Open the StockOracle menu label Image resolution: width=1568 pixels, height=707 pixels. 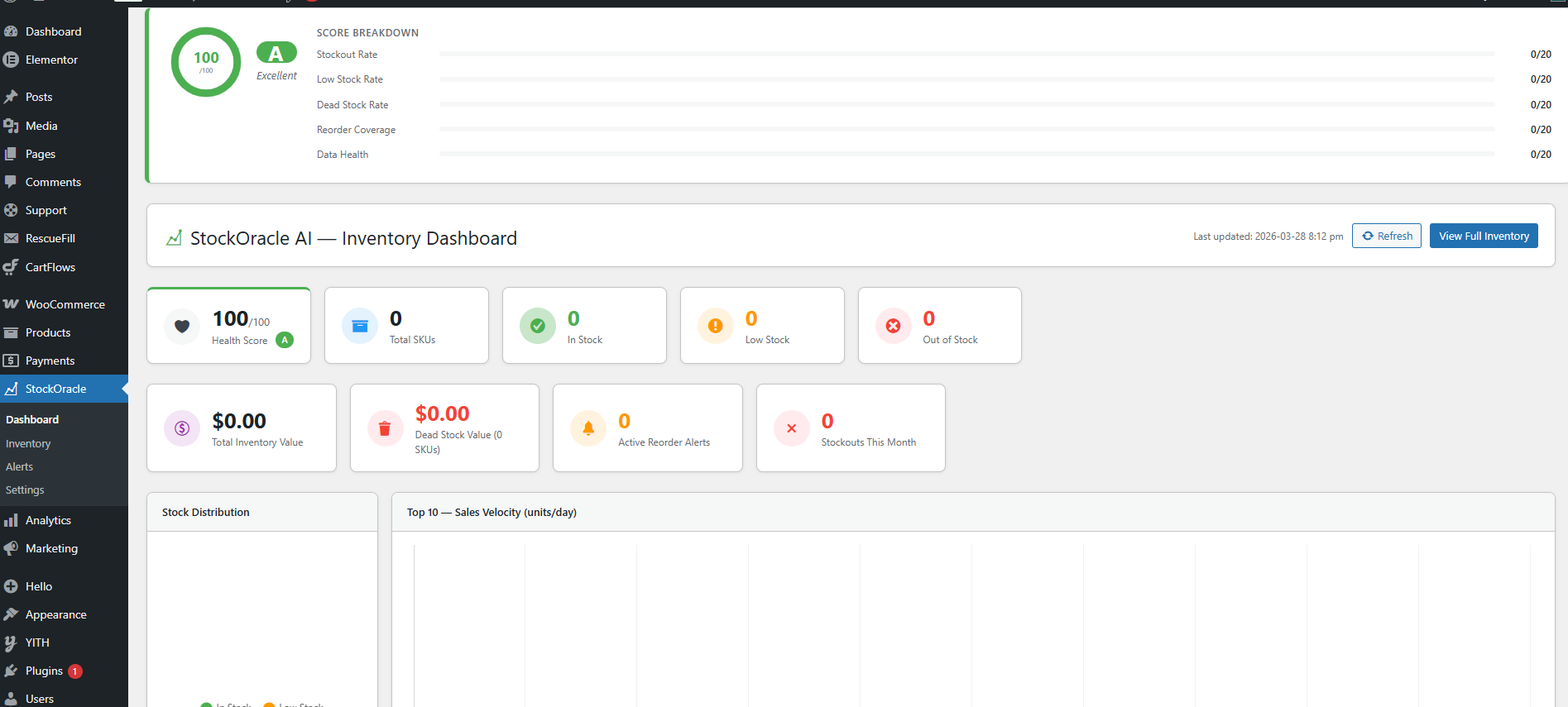[x=55, y=389]
